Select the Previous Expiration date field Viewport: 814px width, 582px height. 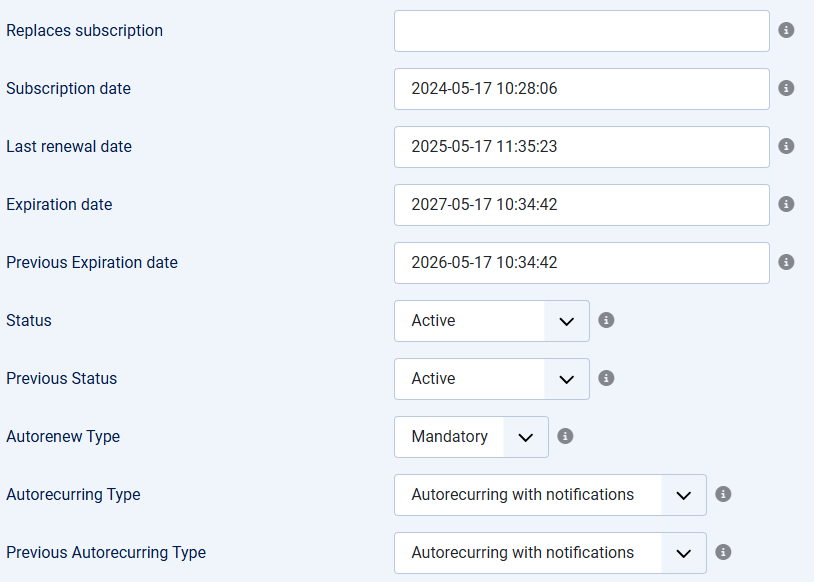[581, 263]
